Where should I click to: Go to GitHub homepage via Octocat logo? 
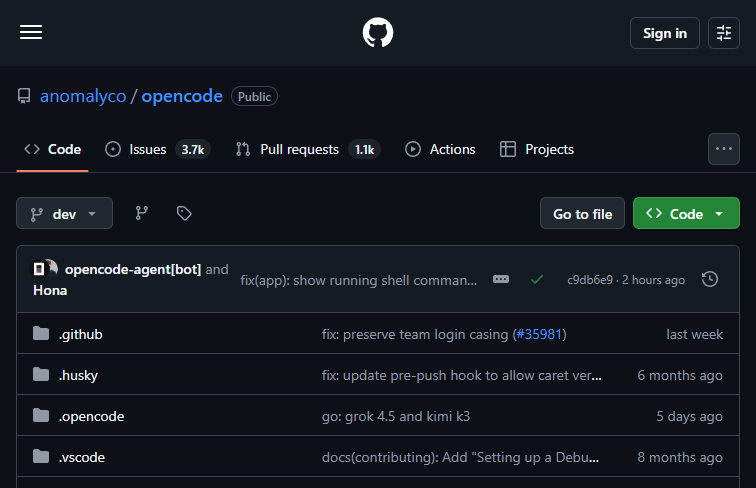[x=378, y=32]
